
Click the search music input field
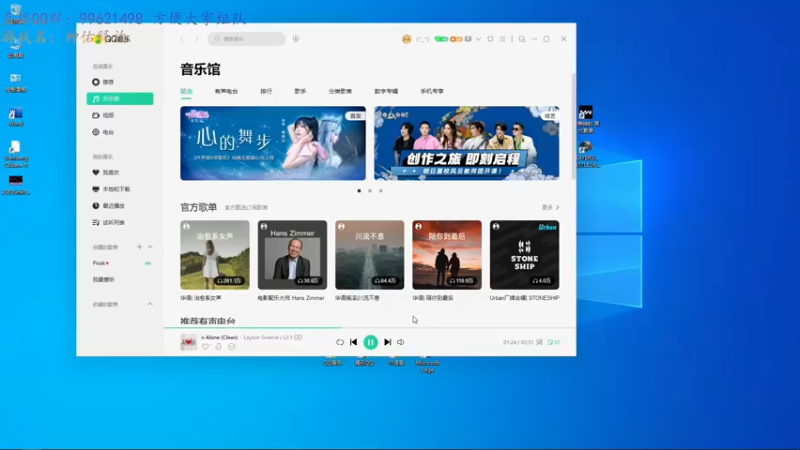pos(246,39)
